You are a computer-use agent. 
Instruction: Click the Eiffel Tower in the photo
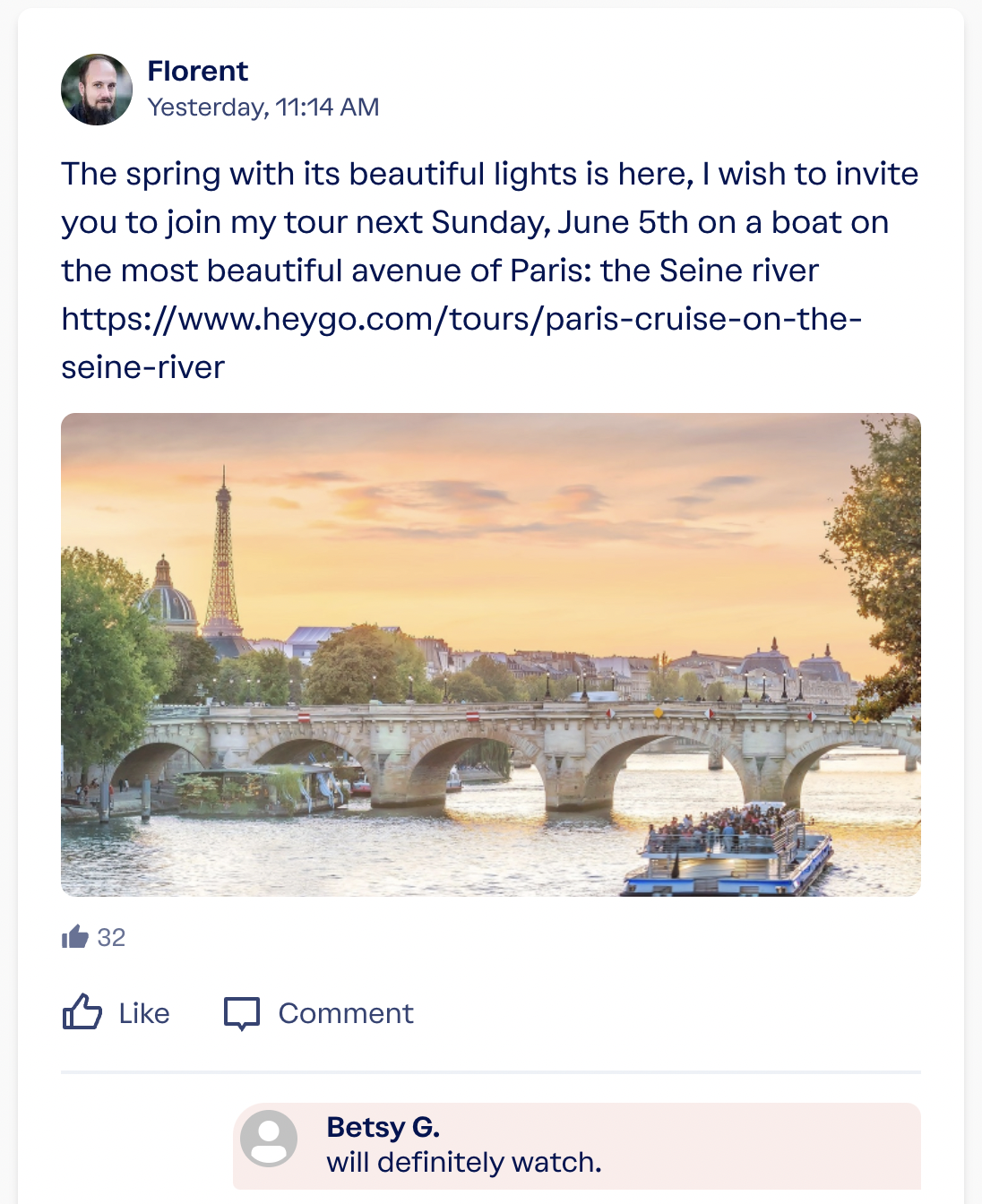click(223, 555)
